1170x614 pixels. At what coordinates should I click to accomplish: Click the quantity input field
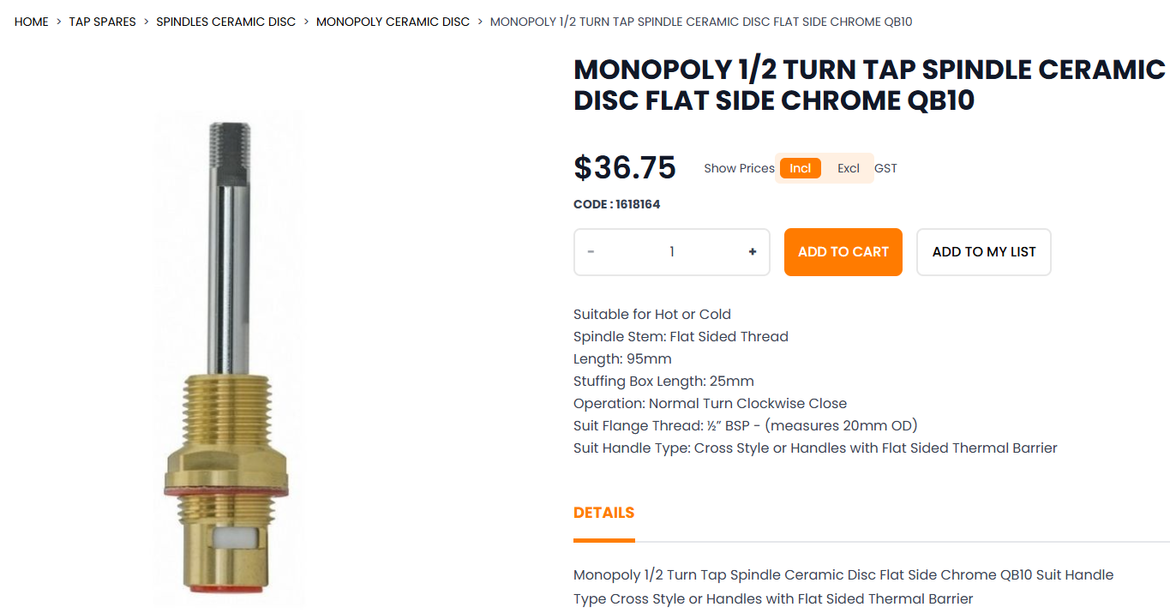pos(671,252)
